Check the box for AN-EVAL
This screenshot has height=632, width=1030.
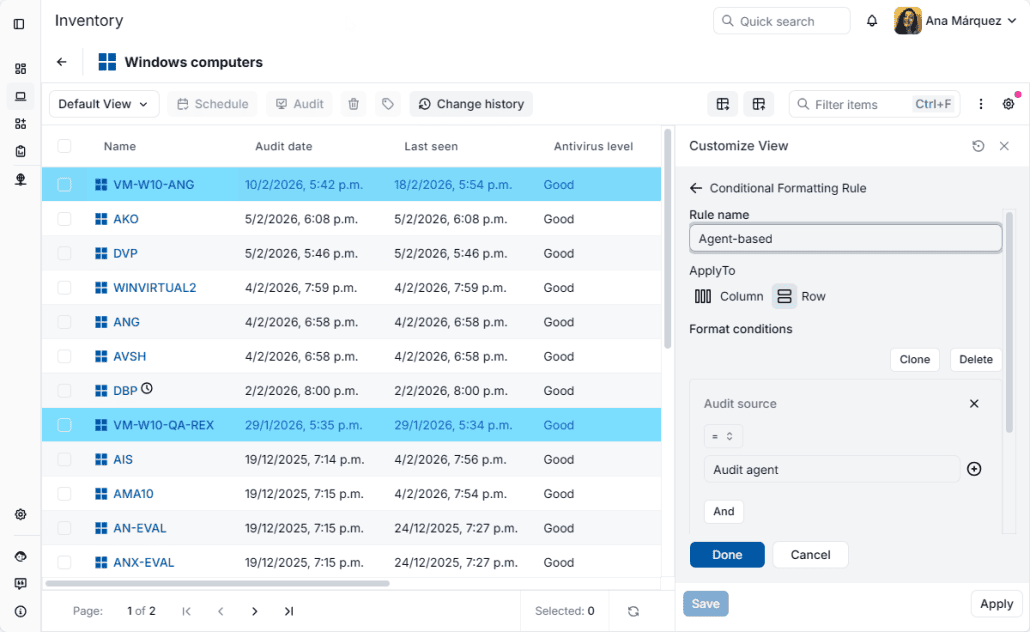[x=64, y=528]
